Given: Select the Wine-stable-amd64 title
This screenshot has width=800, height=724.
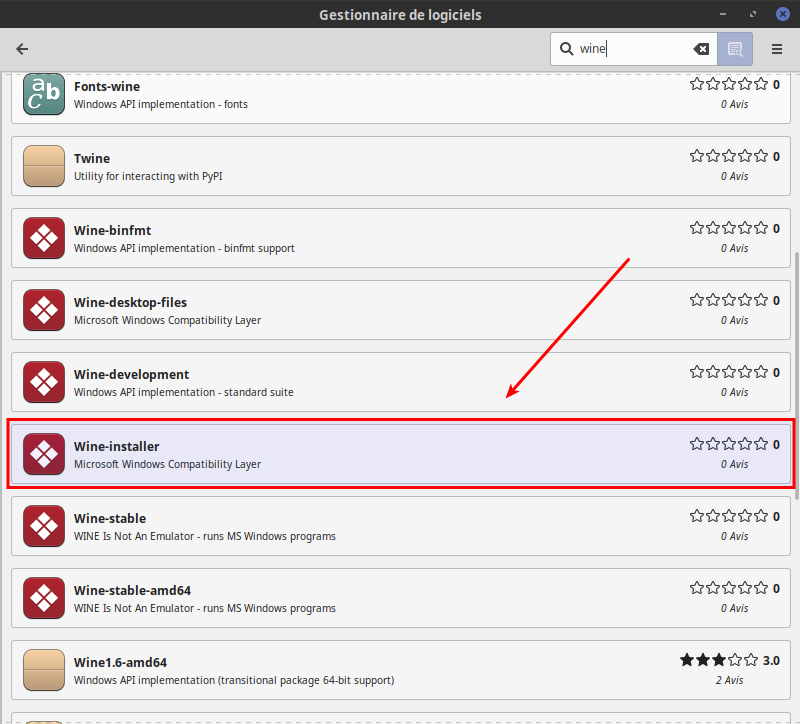Looking at the screenshot, I should point(132,590).
